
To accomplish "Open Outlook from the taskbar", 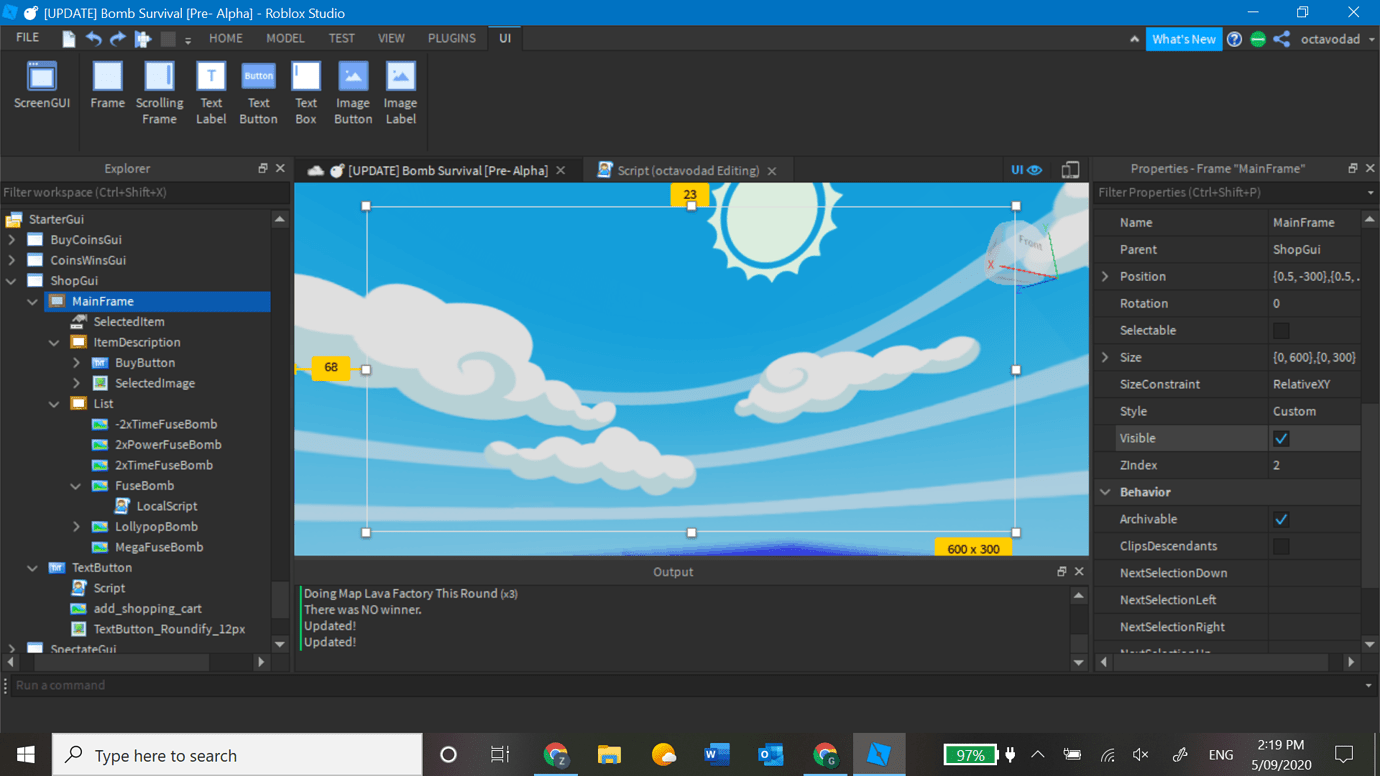I will (771, 755).
